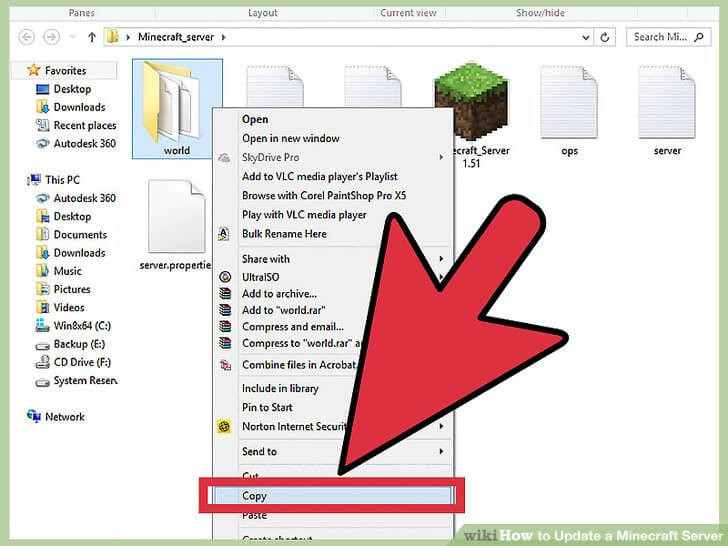The width and height of the screenshot is (728, 546).
Task: Open Win8x64 (C:) drive
Action: tap(82, 325)
